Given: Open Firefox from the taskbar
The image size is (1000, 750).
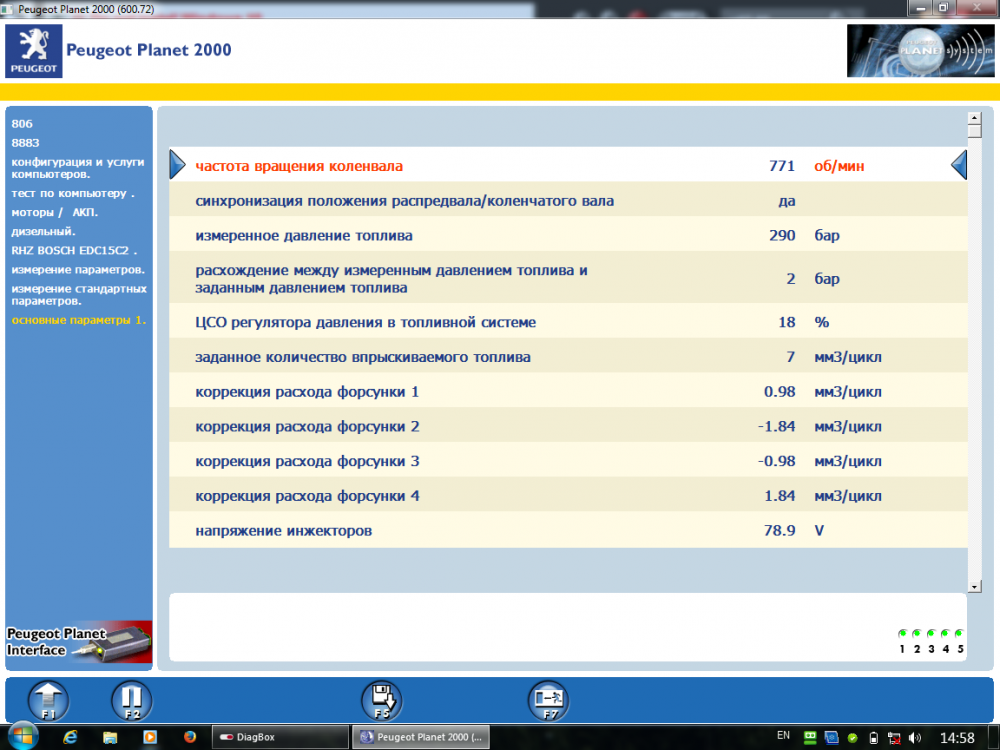Looking at the screenshot, I should click(190, 737).
